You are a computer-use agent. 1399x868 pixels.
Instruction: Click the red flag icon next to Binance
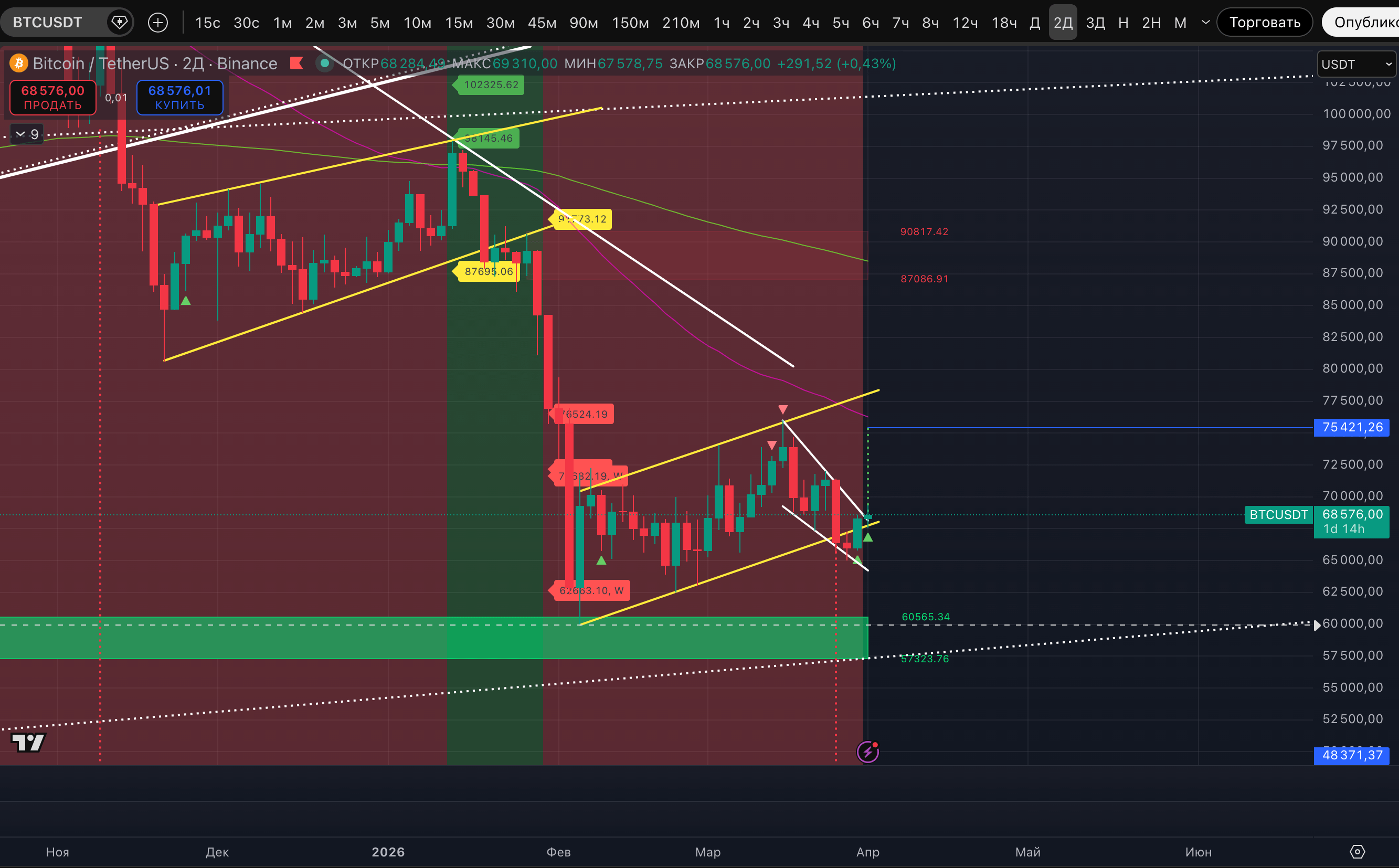tap(296, 63)
